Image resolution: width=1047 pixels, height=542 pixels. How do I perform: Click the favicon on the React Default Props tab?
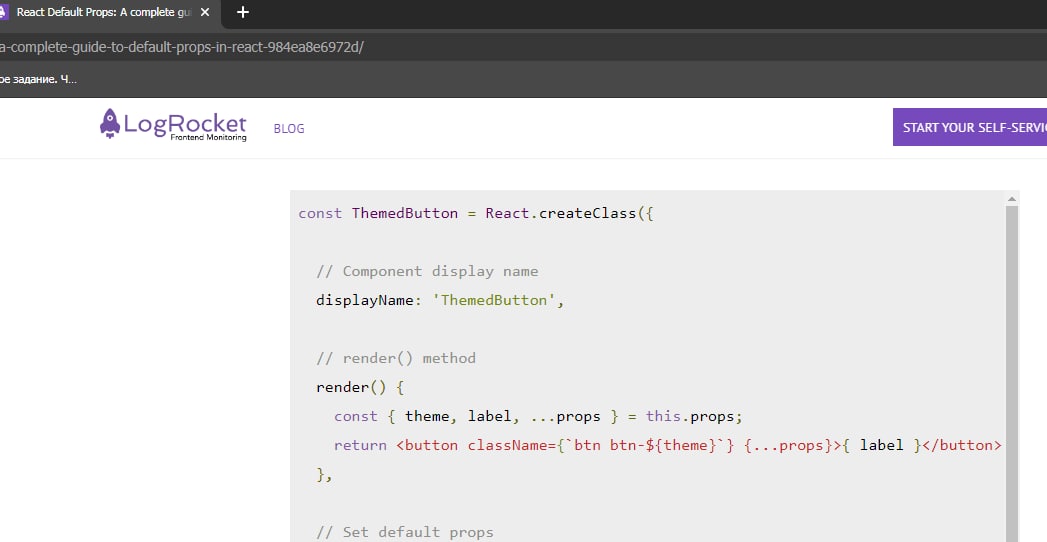[4, 13]
